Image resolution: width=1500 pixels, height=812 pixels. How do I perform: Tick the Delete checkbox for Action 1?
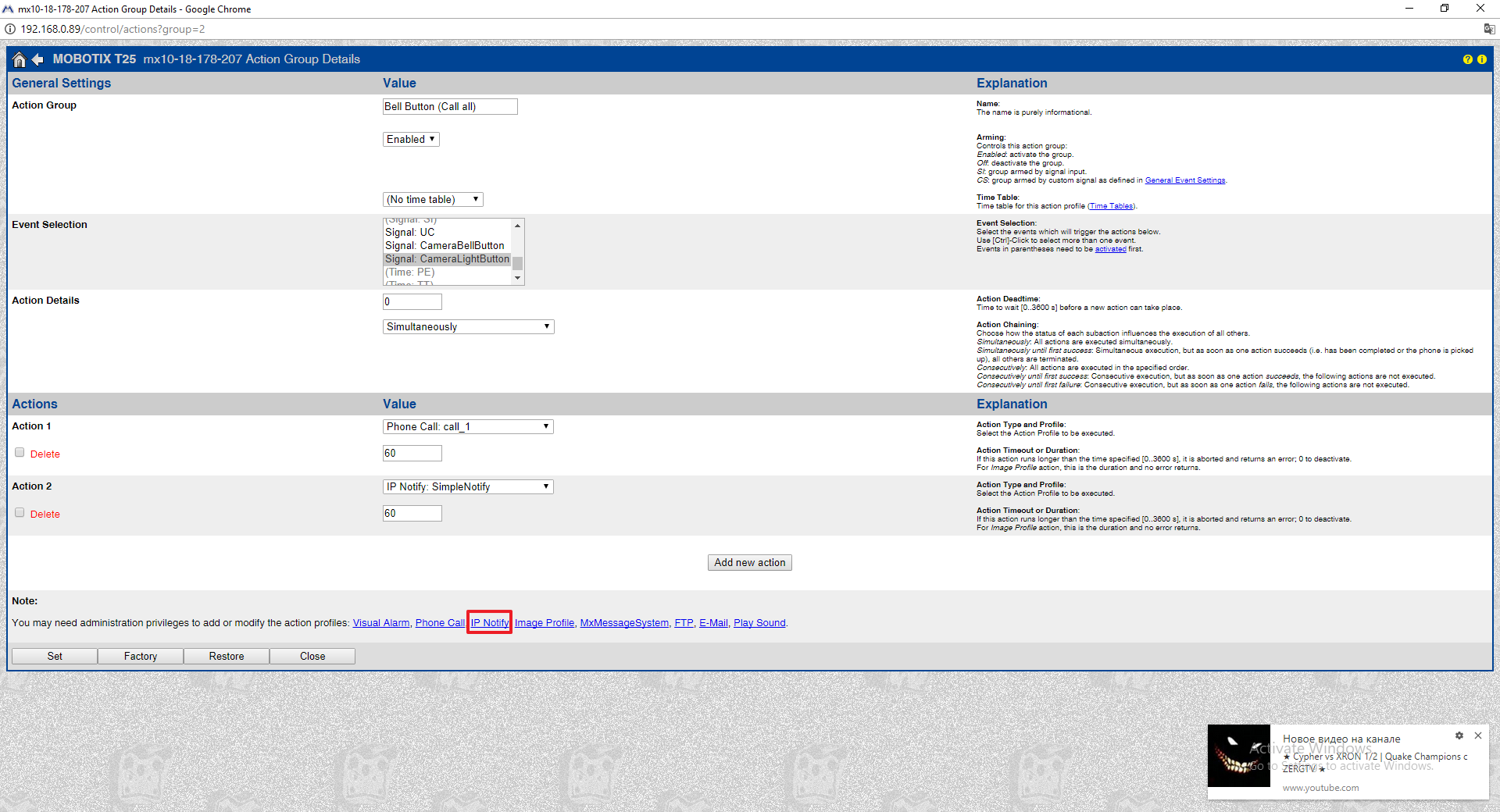click(x=20, y=453)
